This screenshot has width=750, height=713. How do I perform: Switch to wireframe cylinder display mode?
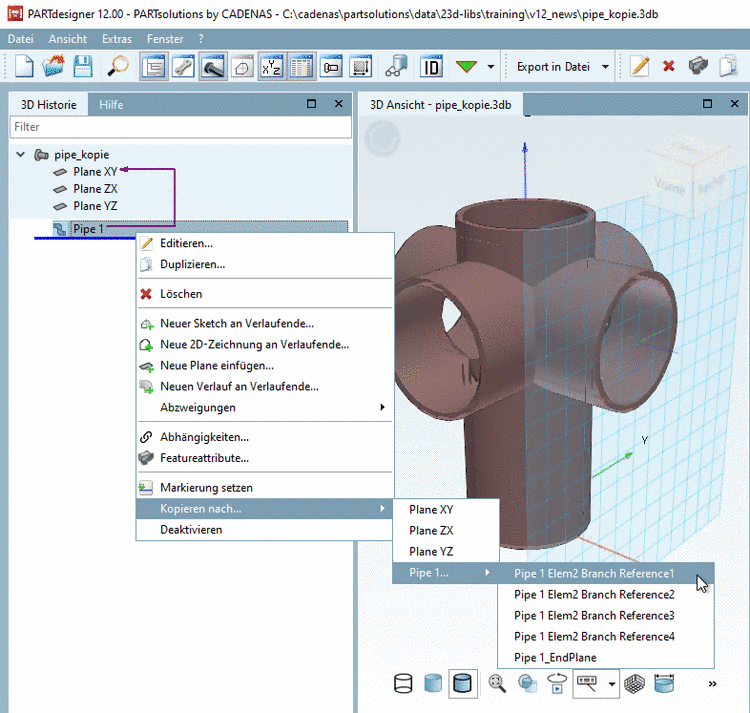pos(403,683)
